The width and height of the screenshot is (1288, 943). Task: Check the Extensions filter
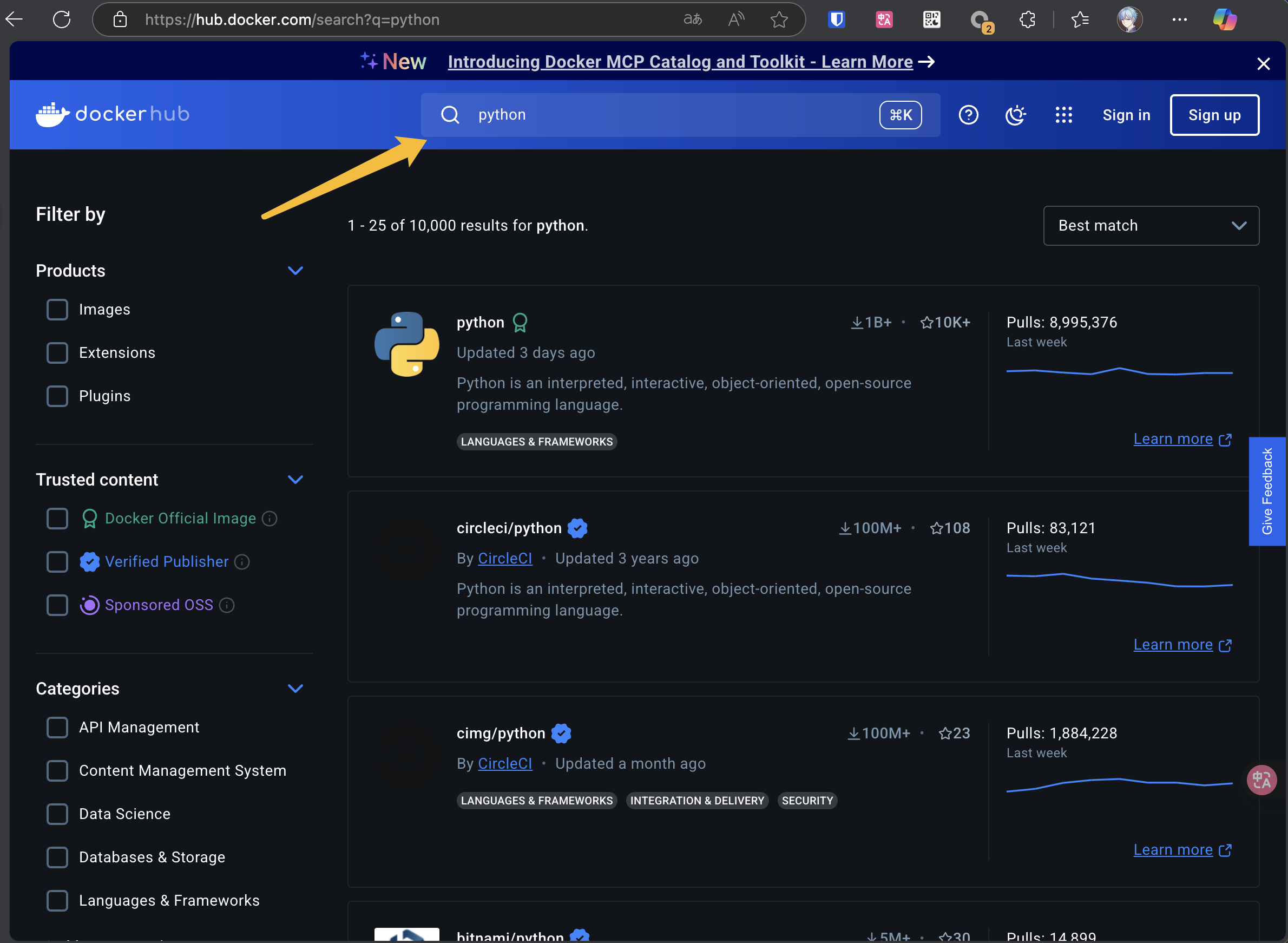point(57,353)
